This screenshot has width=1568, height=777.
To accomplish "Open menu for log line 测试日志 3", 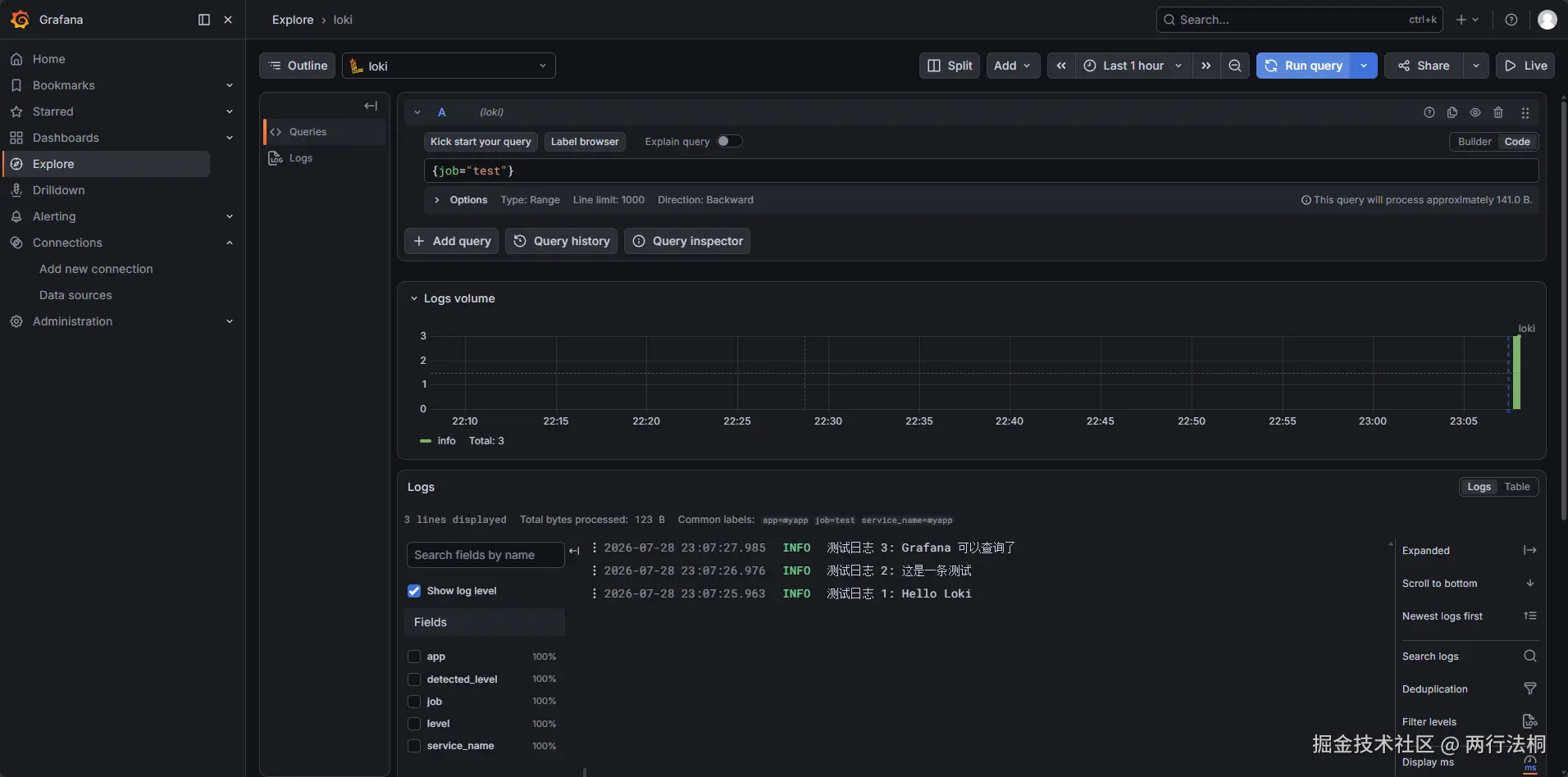I will (595, 548).
